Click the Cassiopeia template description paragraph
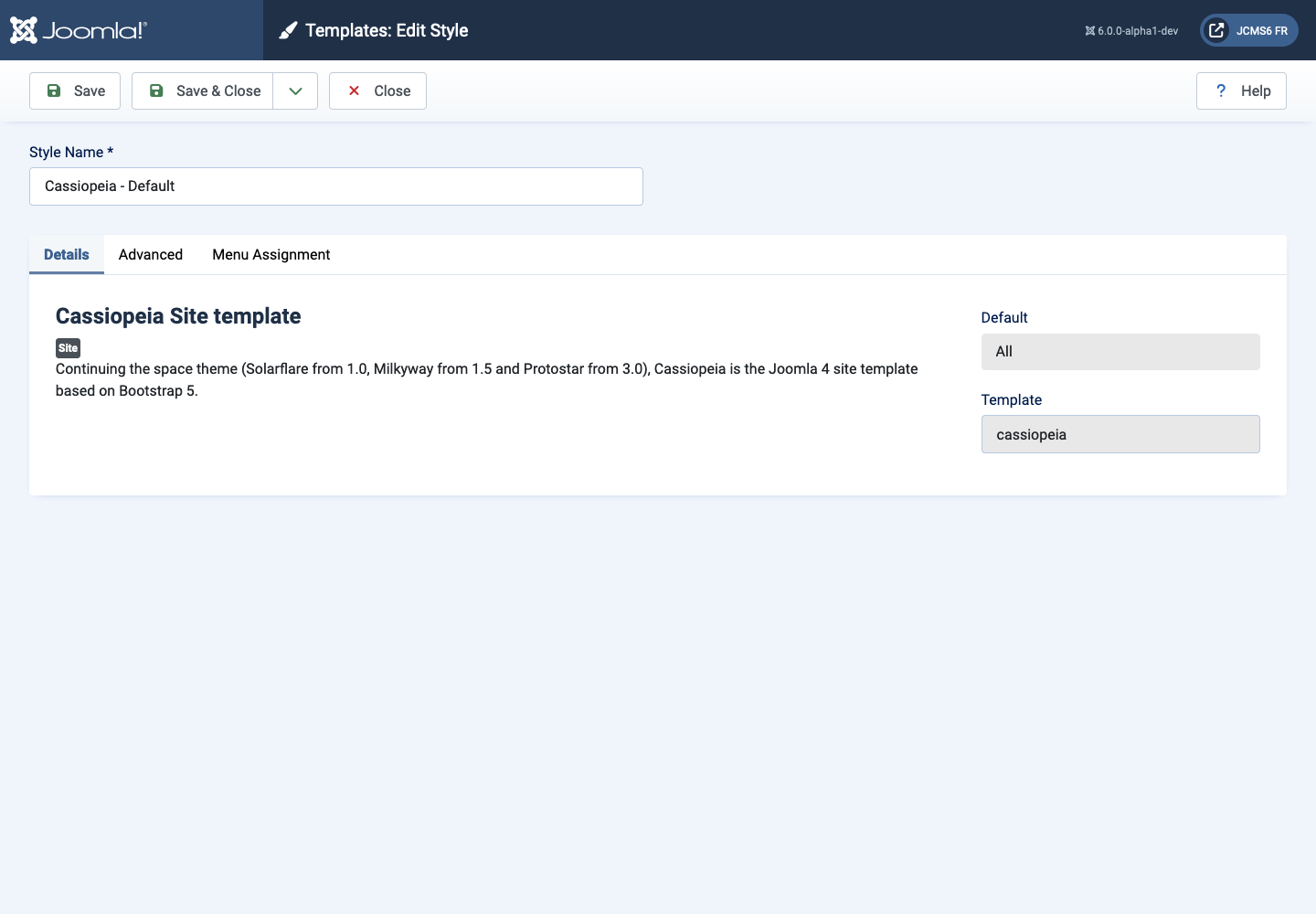Viewport: 1316px width, 914px height. 487,380
